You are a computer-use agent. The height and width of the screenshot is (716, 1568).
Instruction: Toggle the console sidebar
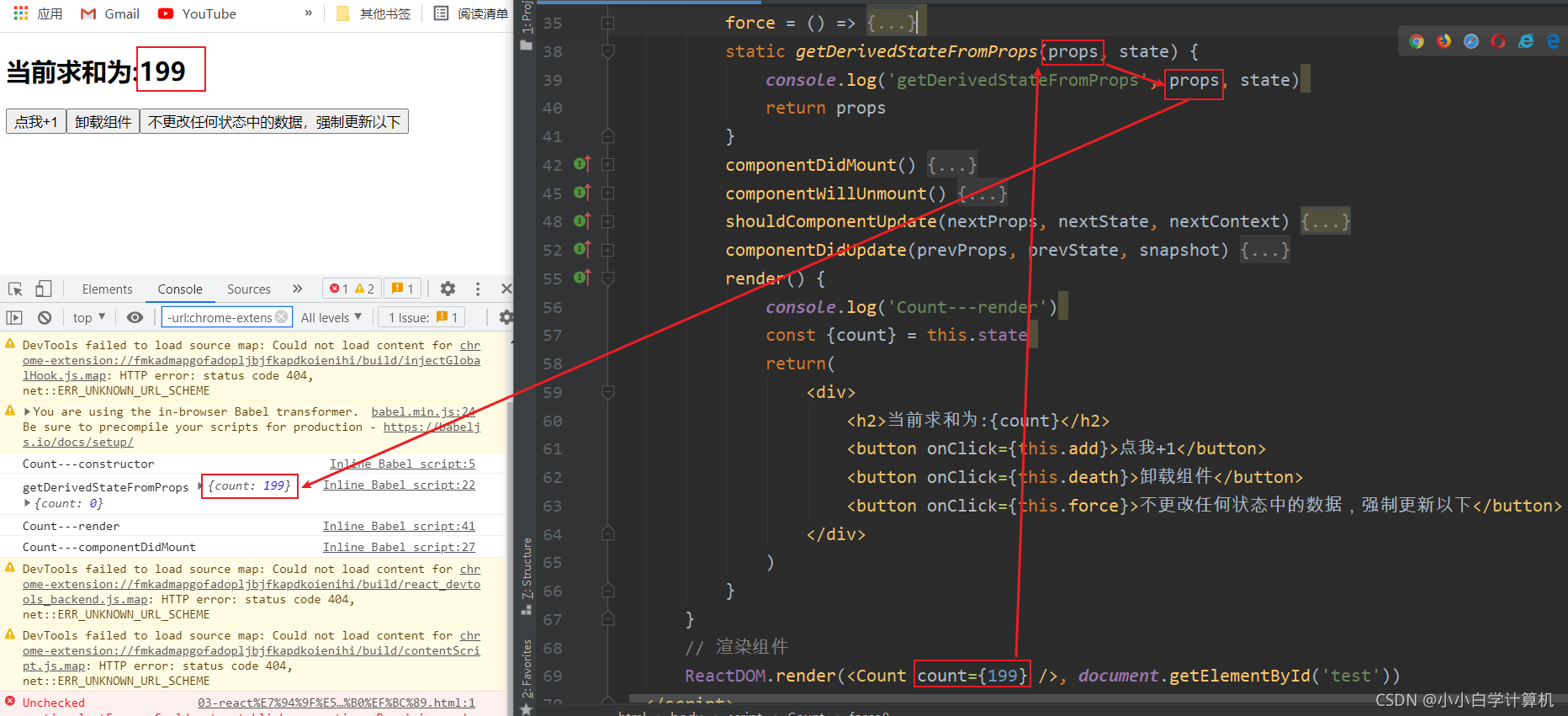(14, 317)
